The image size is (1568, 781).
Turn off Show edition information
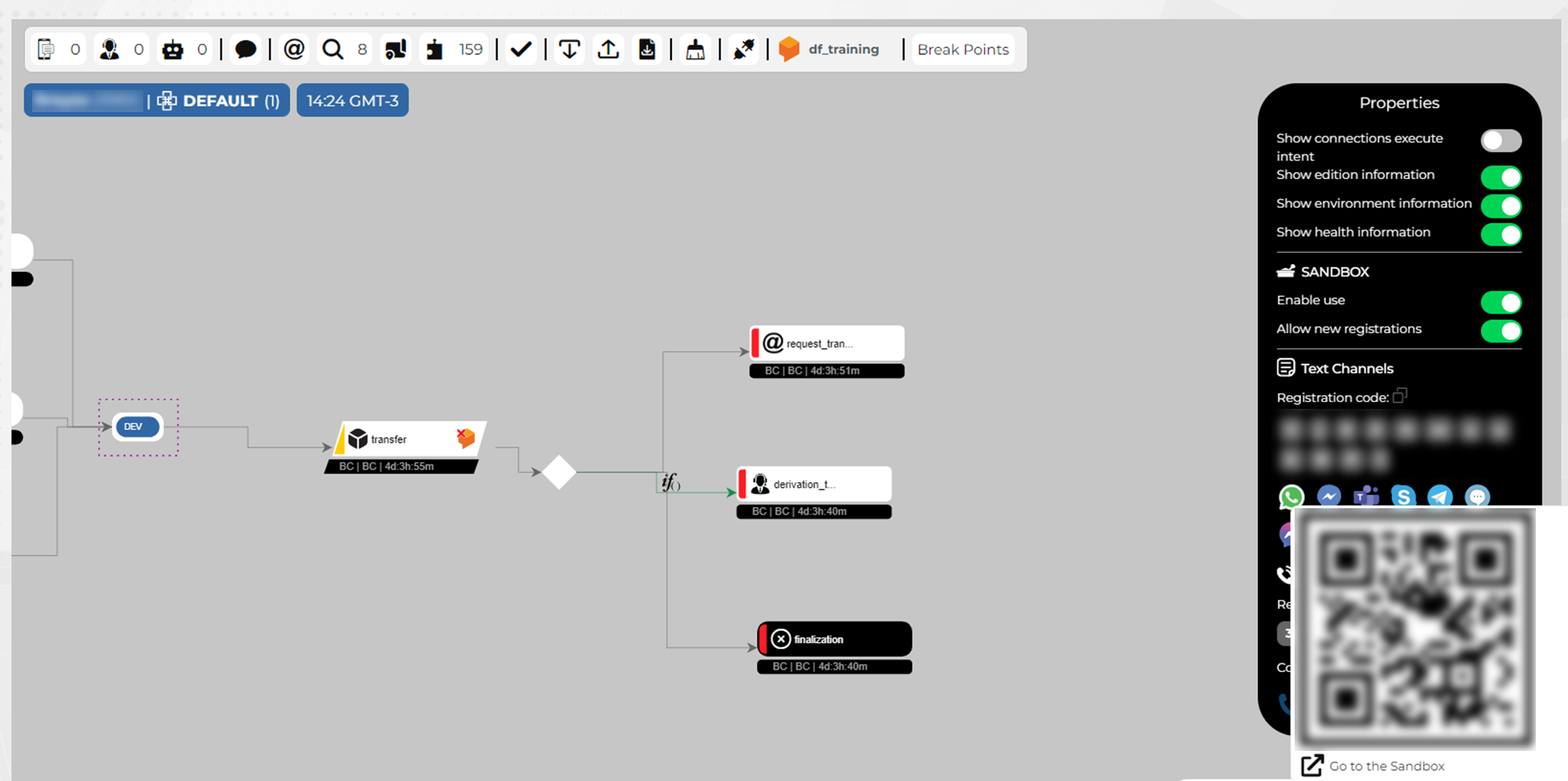click(x=1501, y=177)
